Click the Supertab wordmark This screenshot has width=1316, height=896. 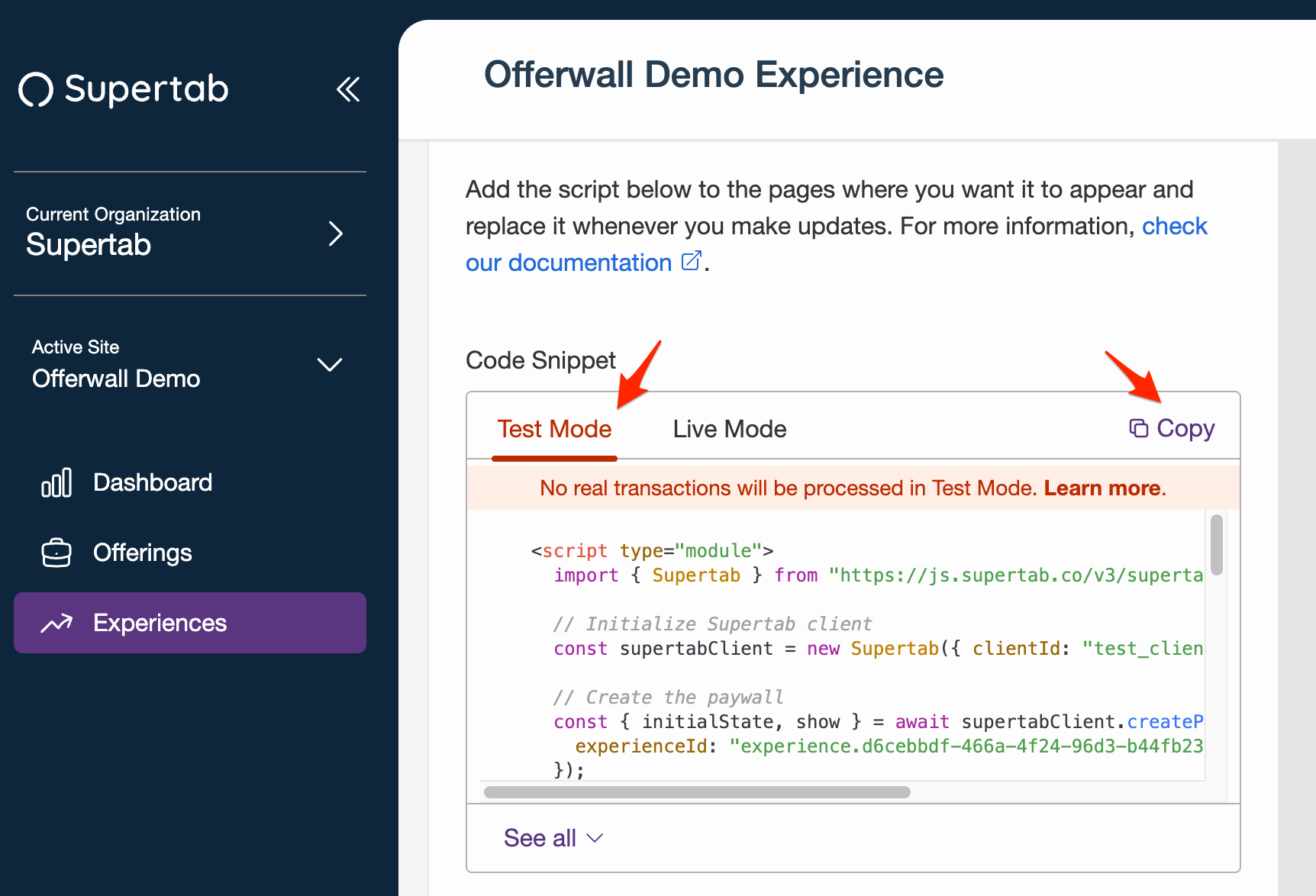[x=147, y=89]
